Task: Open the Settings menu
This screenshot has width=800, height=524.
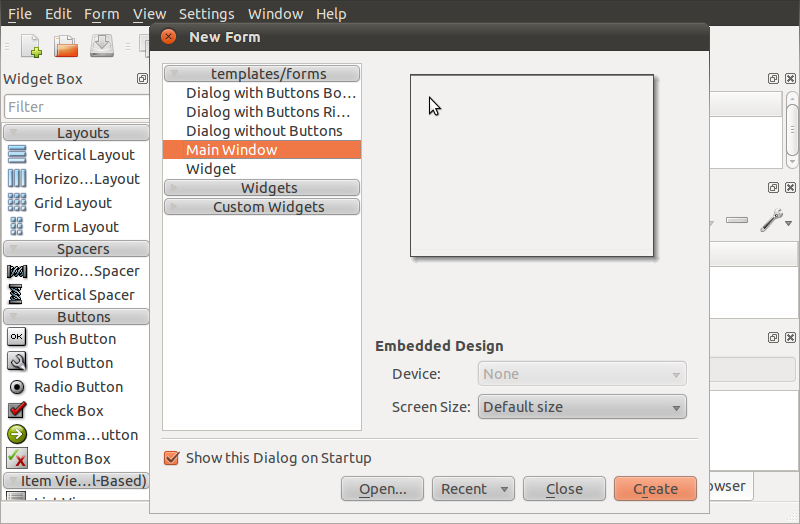Action: tap(207, 14)
